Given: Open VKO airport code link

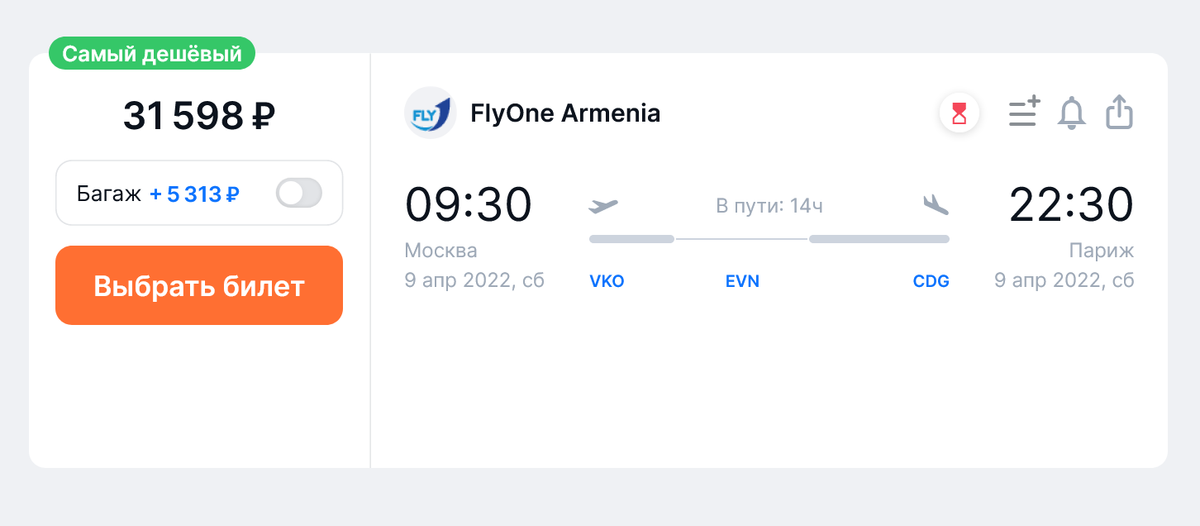Looking at the screenshot, I should coord(607,281).
